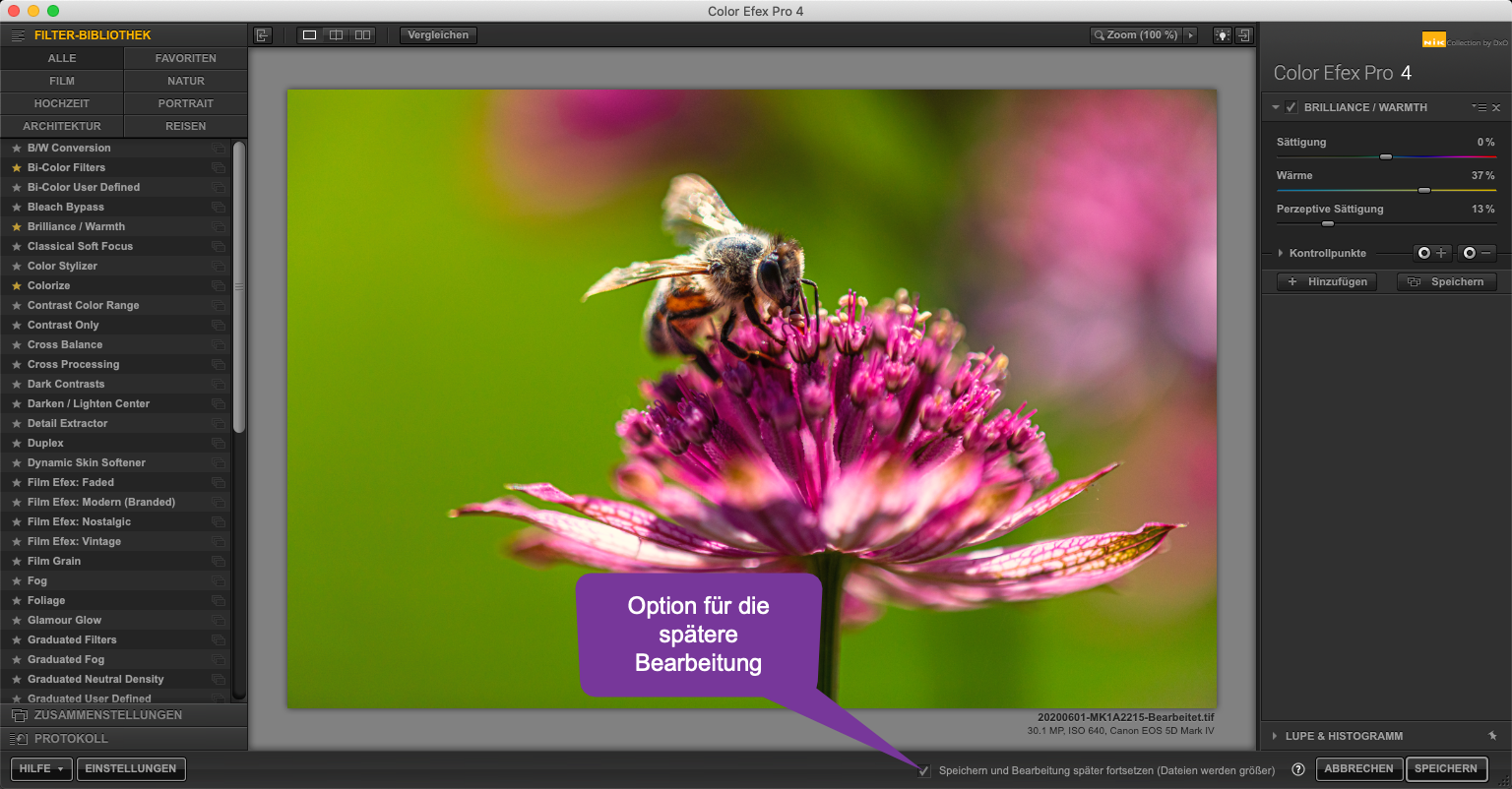This screenshot has width=1512, height=789.
Task: Click the help question mark icon
Action: click(1298, 769)
